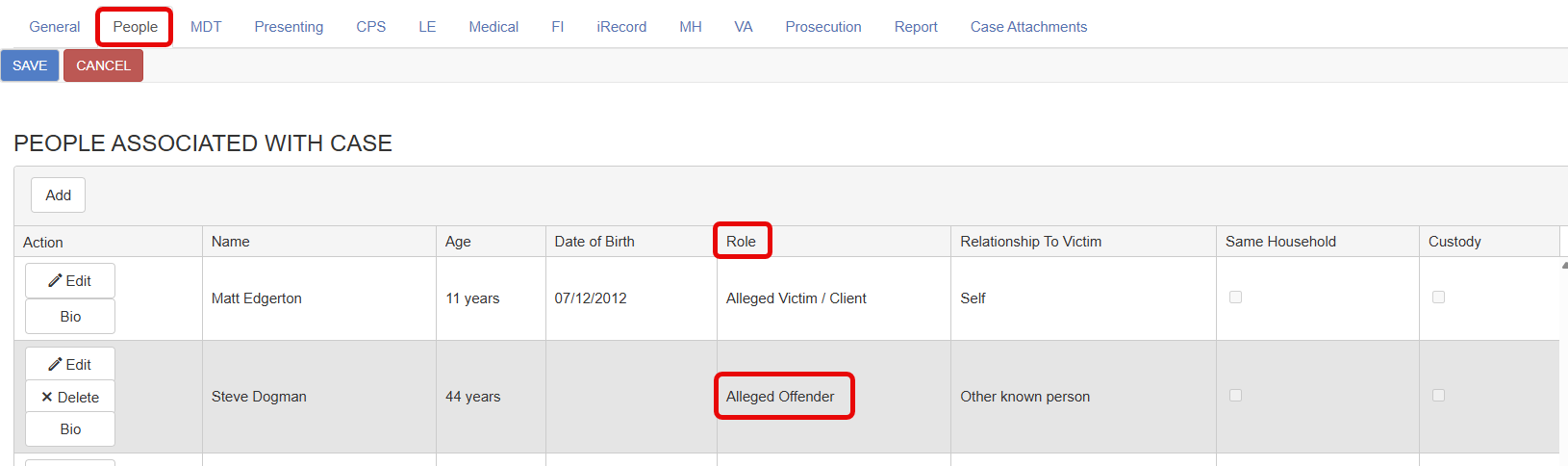The image size is (1568, 466).
Task: Switch to the MDT tab
Action: (x=206, y=27)
